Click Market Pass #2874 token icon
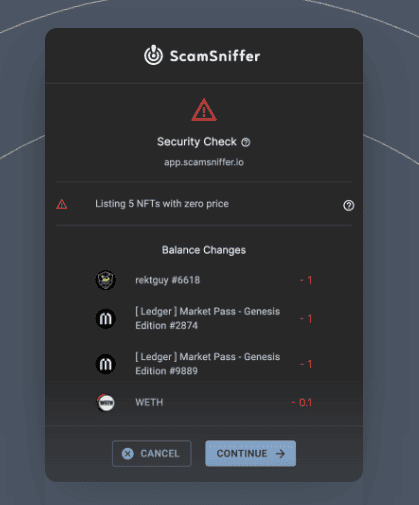The width and height of the screenshot is (419, 505). pyautogui.click(x=106, y=319)
